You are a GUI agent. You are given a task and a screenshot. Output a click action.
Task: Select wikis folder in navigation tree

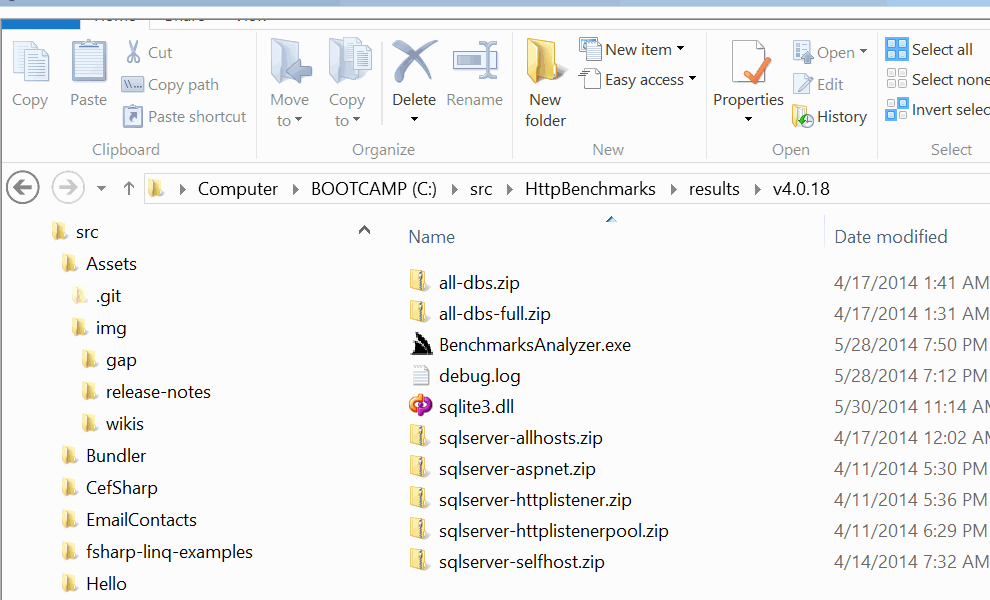pos(124,423)
